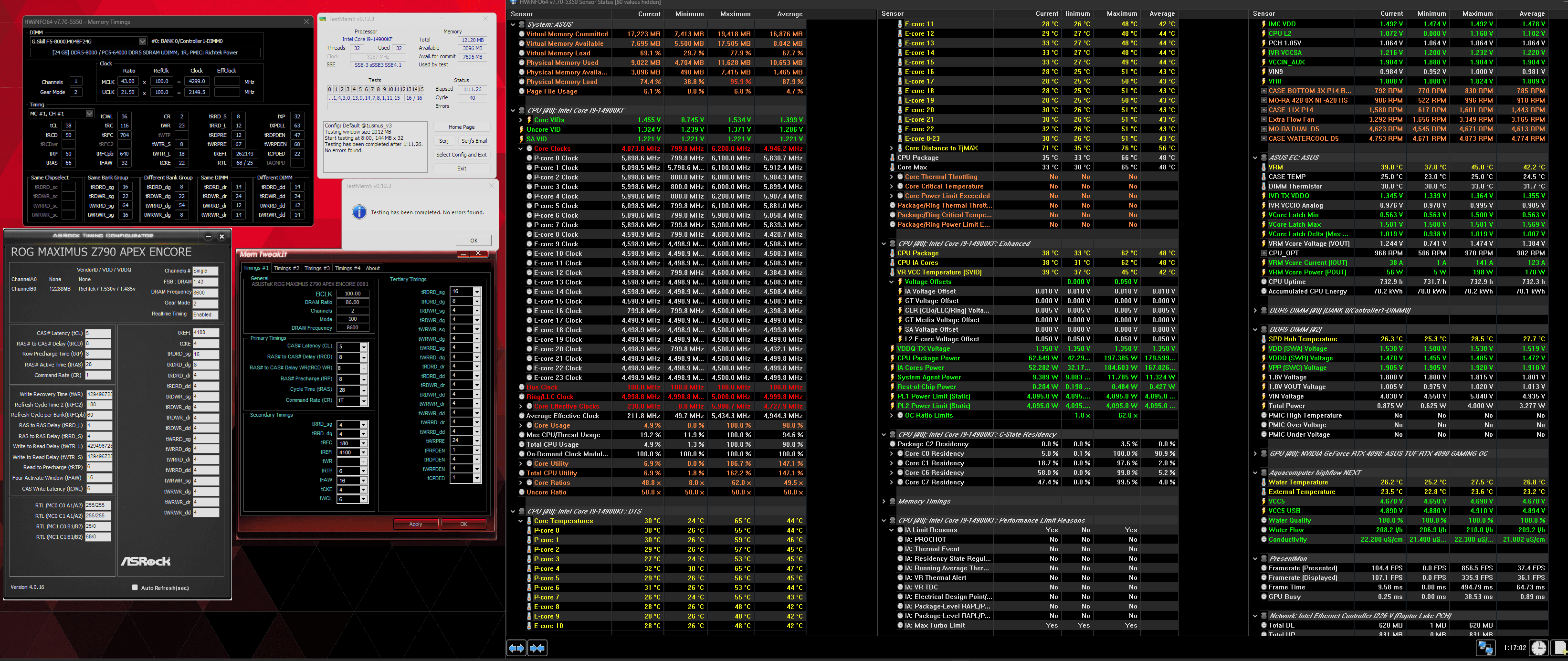
Task: Click Exit button in TestMem5
Action: click(462, 168)
